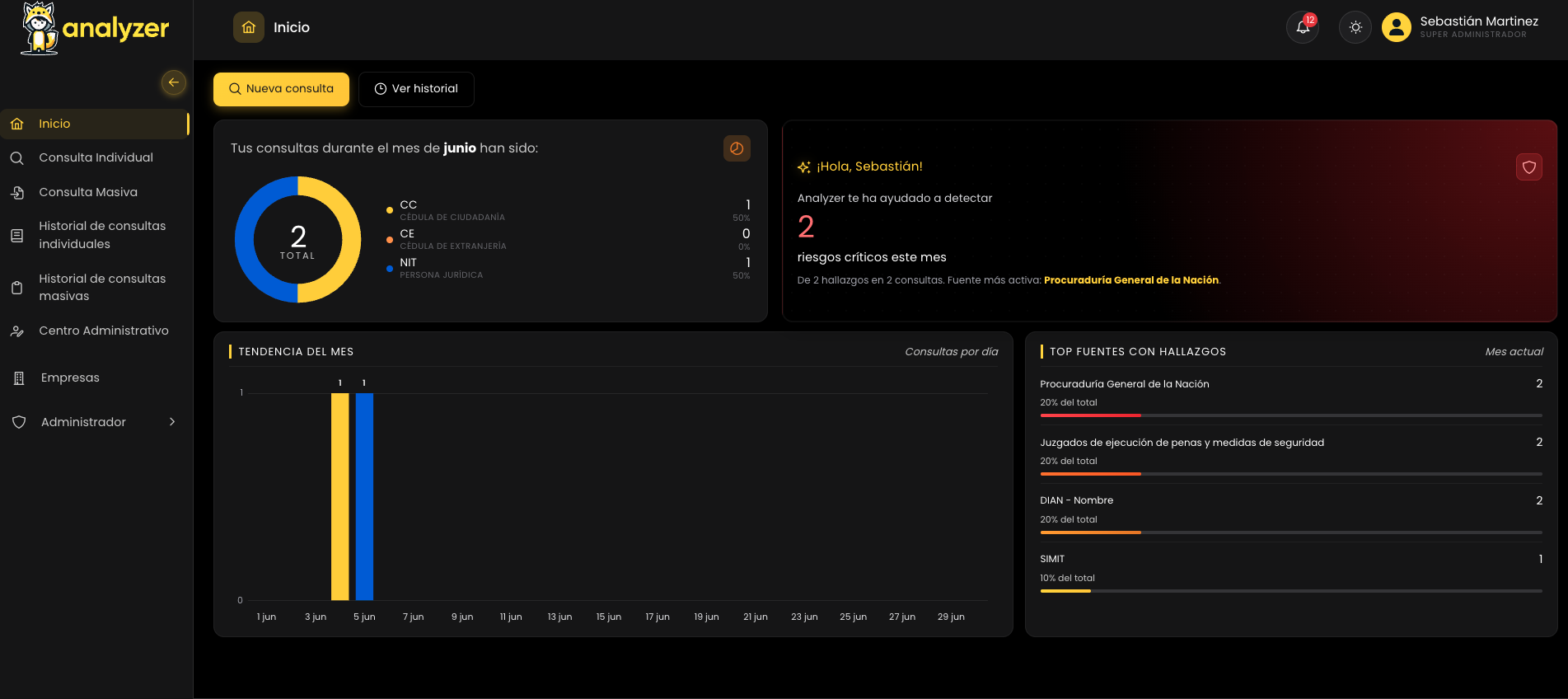Image resolution: width=1568 pixels, height=699 pixels.
Task: Click the 5 jun axis label
Action: point(364,617)
